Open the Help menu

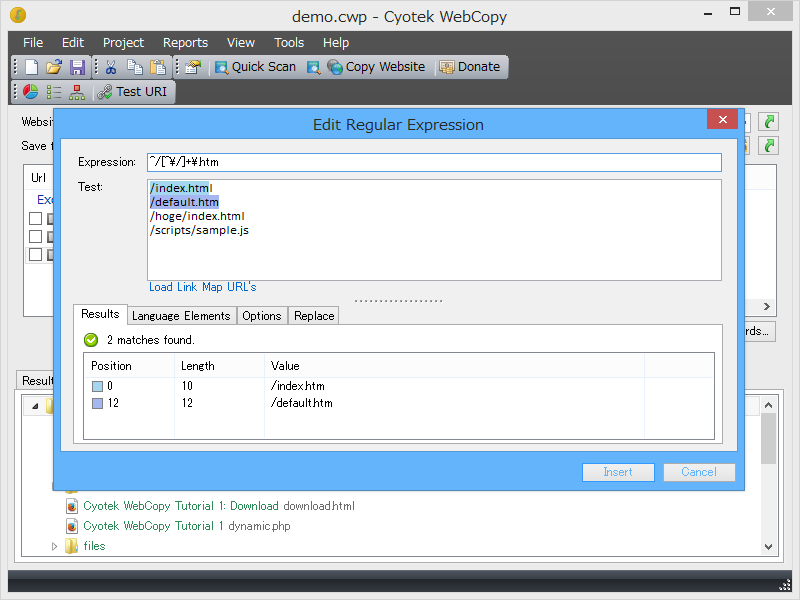[x=336, y=43]
